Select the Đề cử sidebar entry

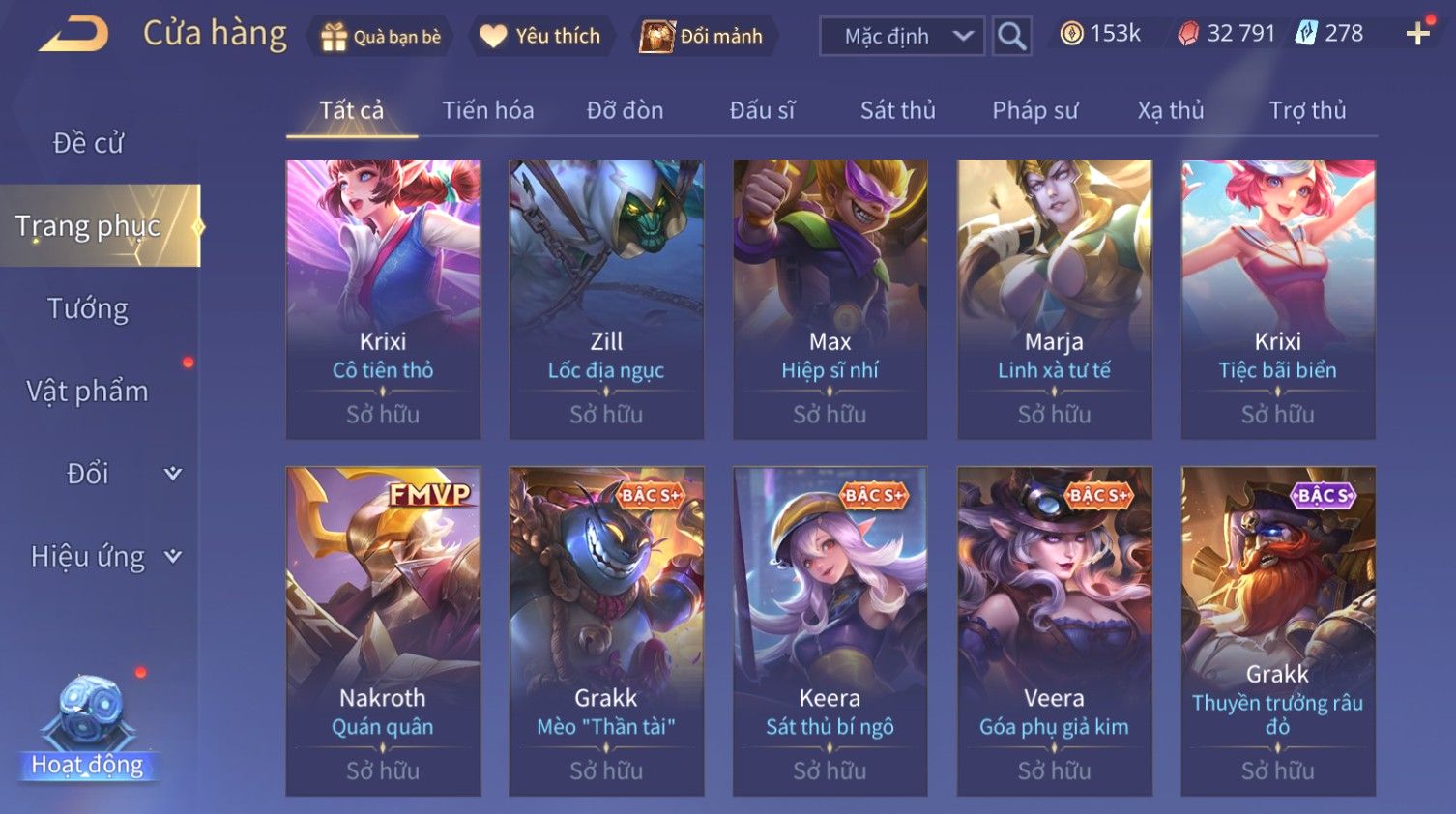click(88, 143)
